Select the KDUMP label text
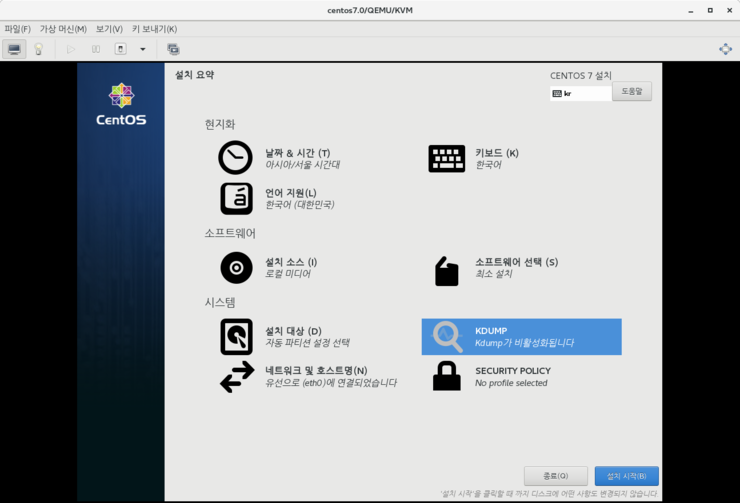The width and height of the screenshot is (740, 503). [x=491, y=331]
